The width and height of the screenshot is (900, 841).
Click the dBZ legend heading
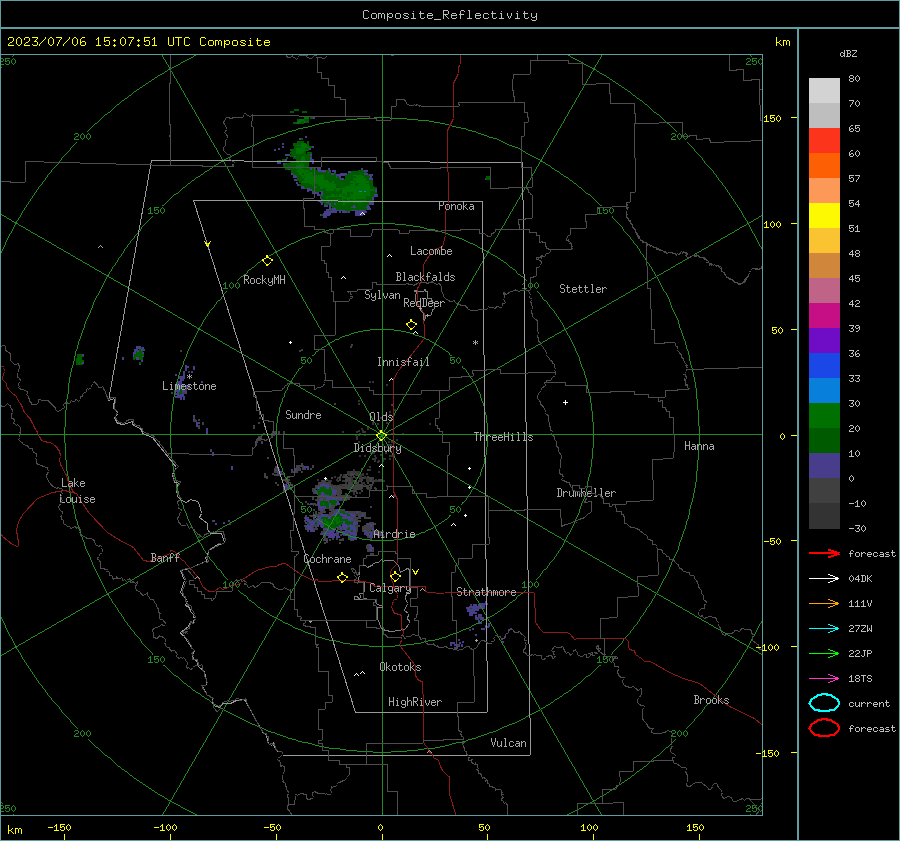pos(848,53)
